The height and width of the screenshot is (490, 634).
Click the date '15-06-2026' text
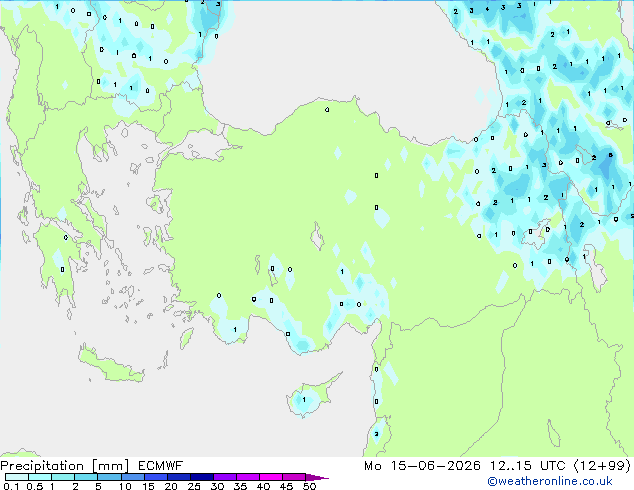(x=435, y=466)
